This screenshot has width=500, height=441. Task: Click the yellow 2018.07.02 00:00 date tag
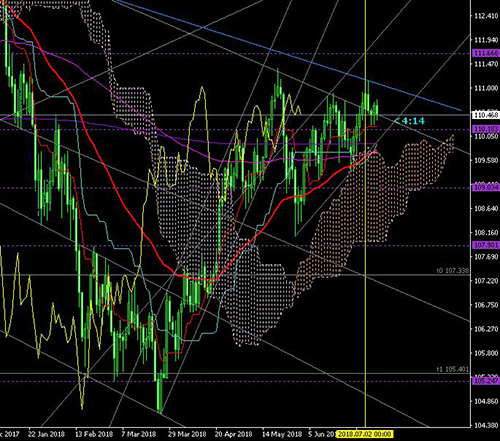point(365,434)
